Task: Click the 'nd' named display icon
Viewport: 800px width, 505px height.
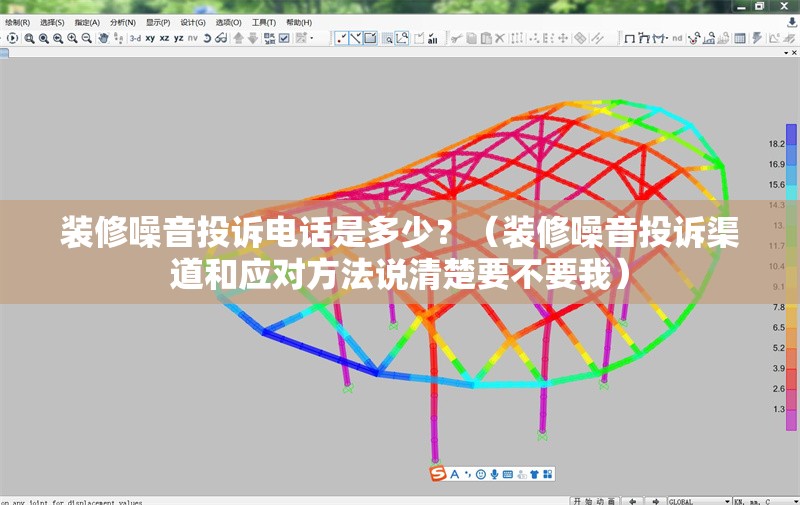Action: pos(677,38)
